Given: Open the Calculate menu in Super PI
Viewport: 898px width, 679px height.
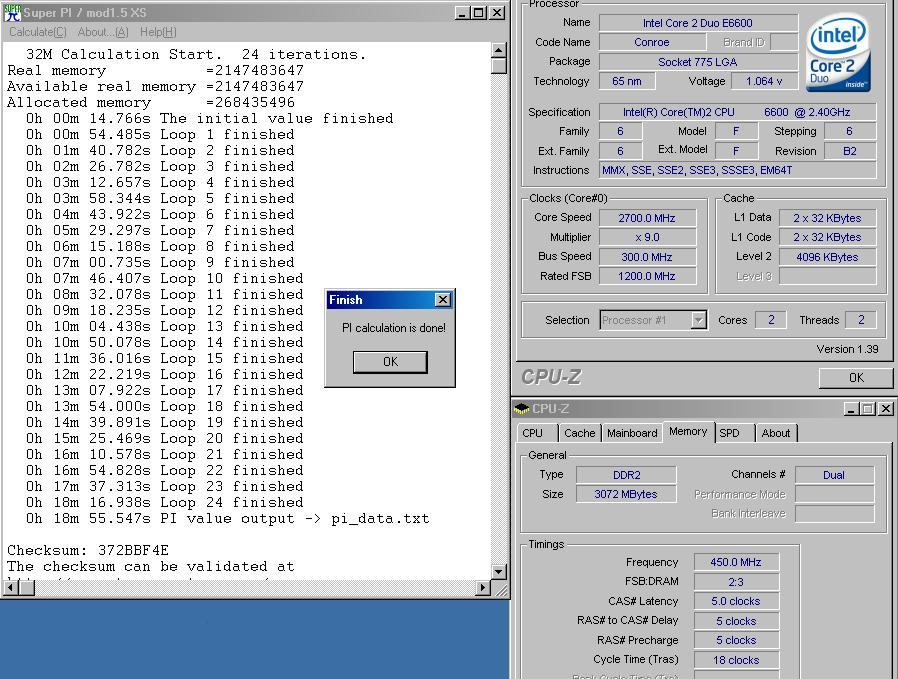Looking at the screenshot, I should pyautogui.click(x=38, y=32).
